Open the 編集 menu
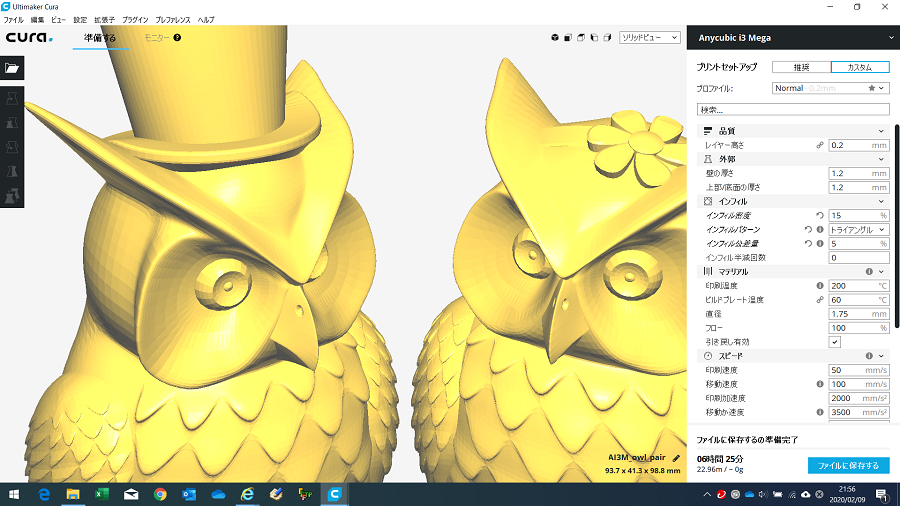Screen dimensions: 900x506 tap(37, 20)
